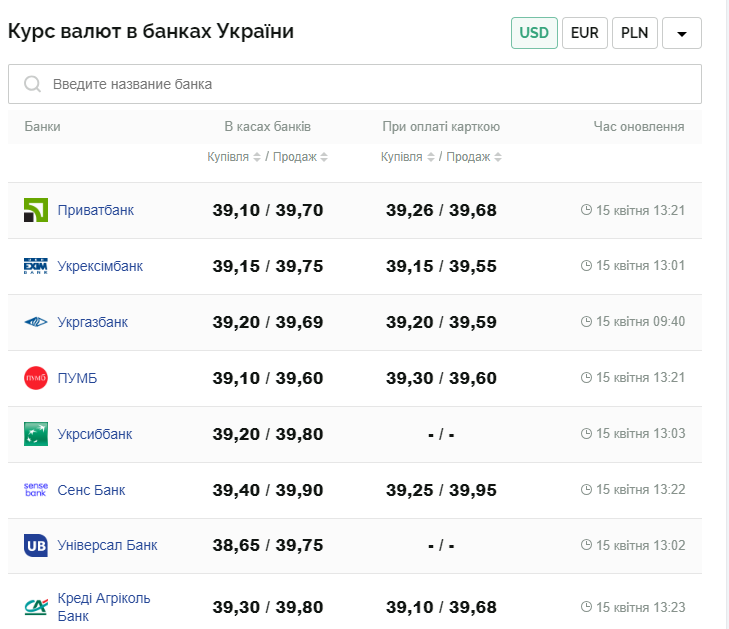729x629 pixels.
Task: Click the Sense Bank logo icon
Action: click(x=35, y=490)
